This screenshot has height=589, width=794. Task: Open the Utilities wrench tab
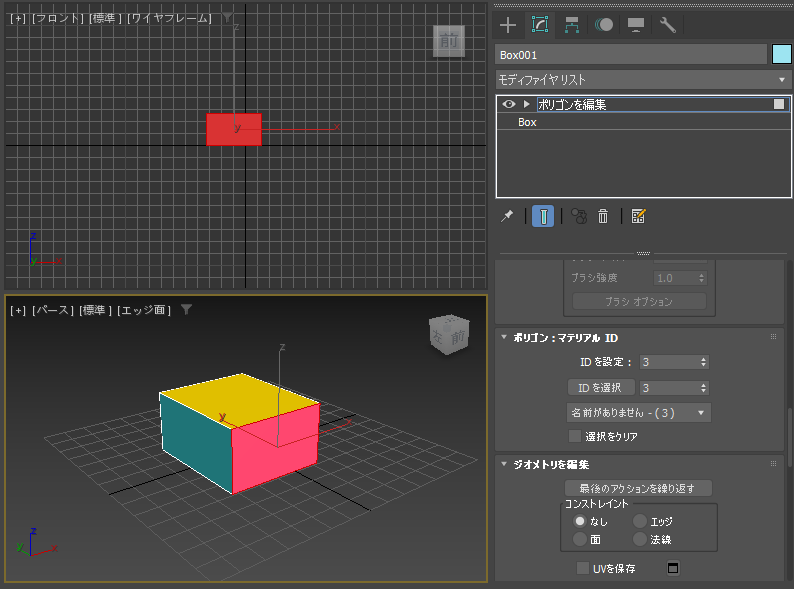tap(667, 25)
